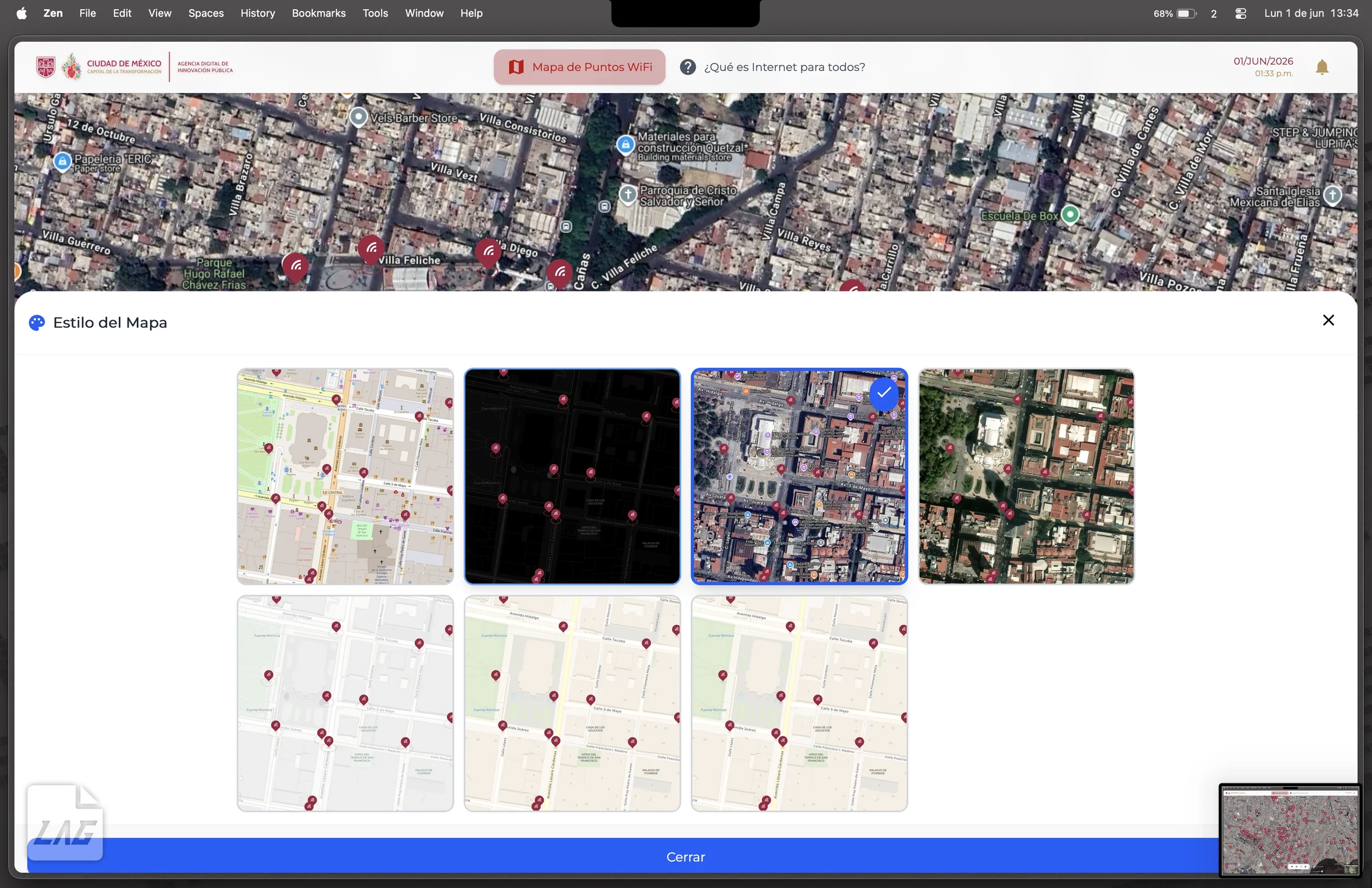Click the question mark help icon
1372x888 pixels.
[687, 67]
